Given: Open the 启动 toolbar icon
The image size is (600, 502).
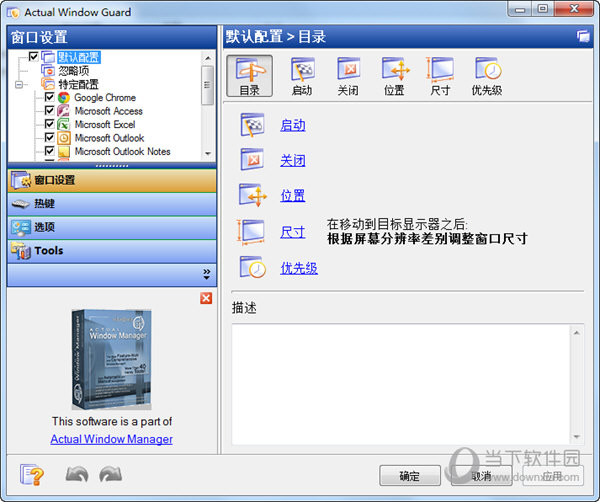Looking at the screenshot, I should [x=302, y=75].
